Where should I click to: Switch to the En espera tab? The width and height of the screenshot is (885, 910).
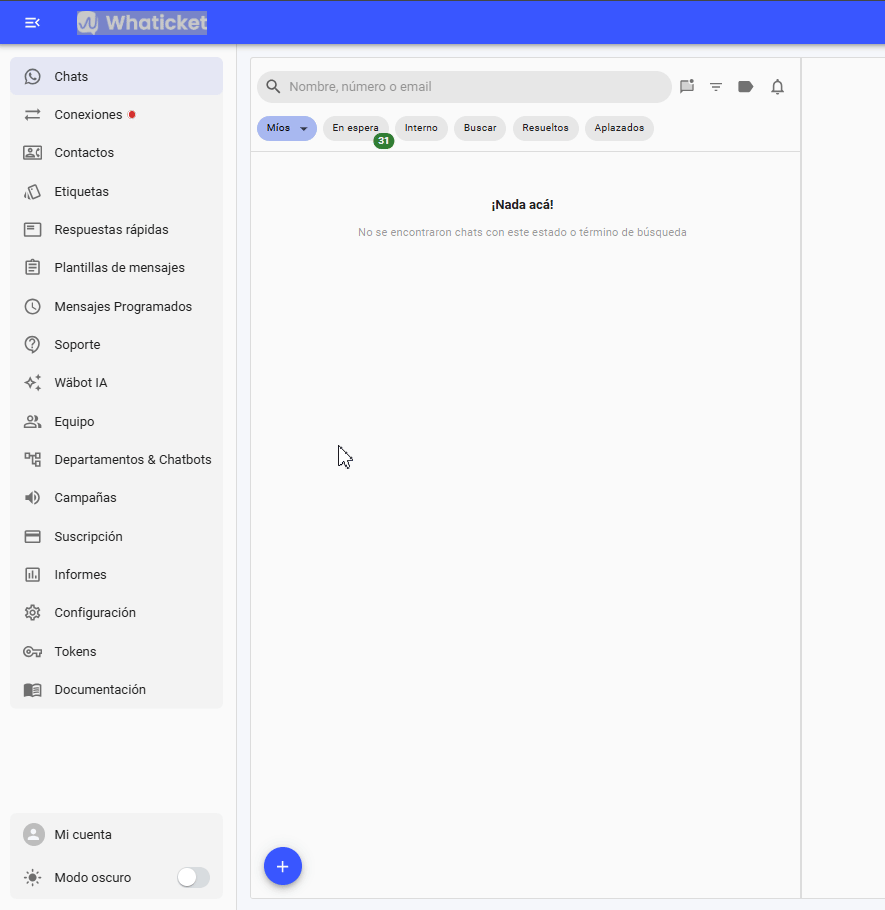point(355,128)
